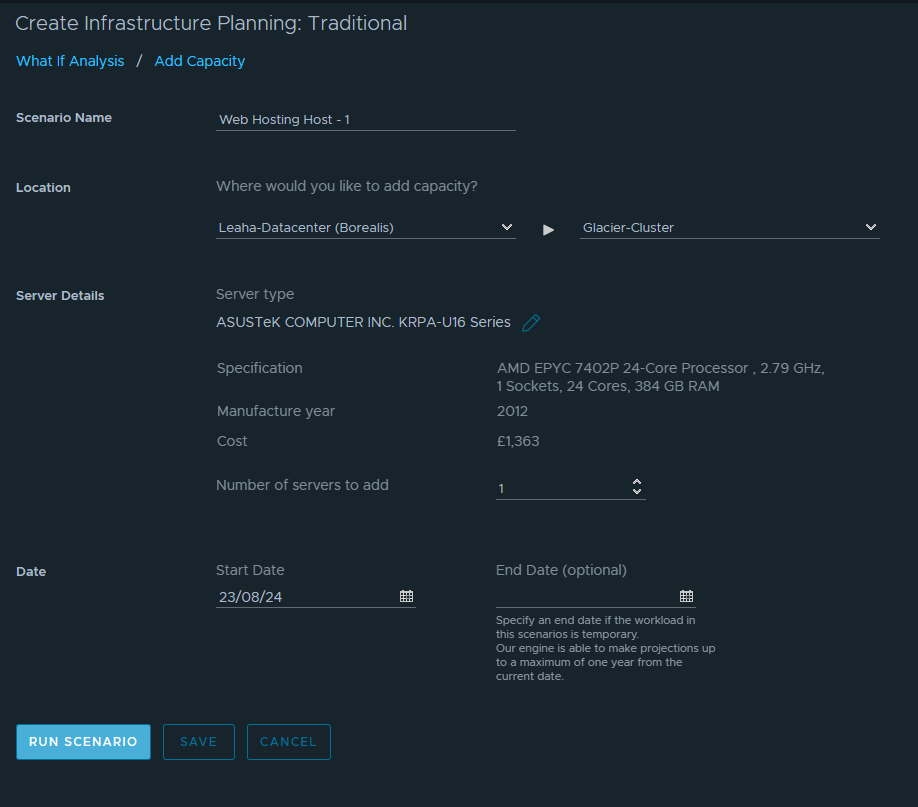Focus the Scenario Name text field
The height and width of the screenshot is (807, 918).
pos(366,119)
